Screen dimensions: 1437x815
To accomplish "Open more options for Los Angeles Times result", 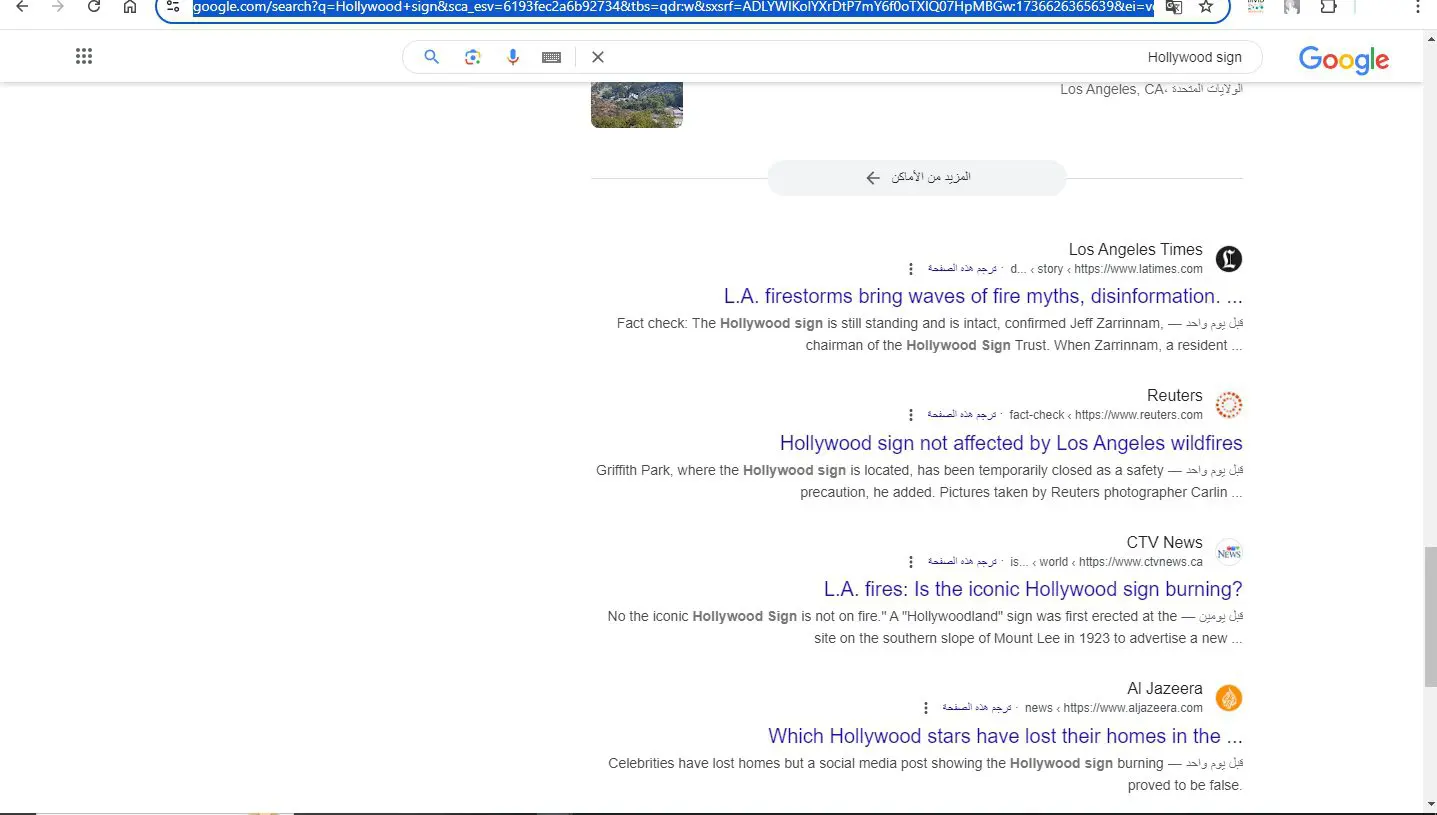I will pos(910,269).
